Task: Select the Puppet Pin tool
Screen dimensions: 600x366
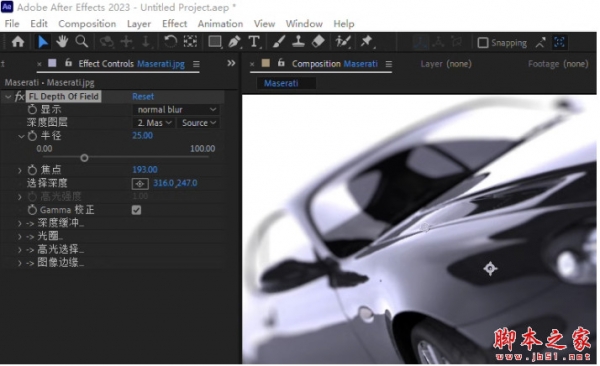Action: 367,41
